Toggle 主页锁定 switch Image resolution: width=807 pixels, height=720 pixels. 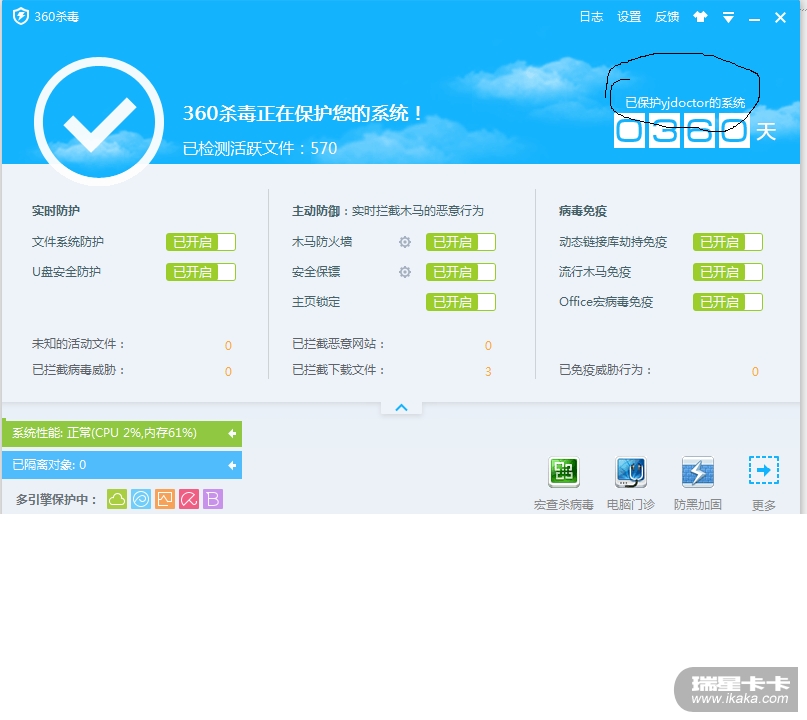(x=461, y=302)
